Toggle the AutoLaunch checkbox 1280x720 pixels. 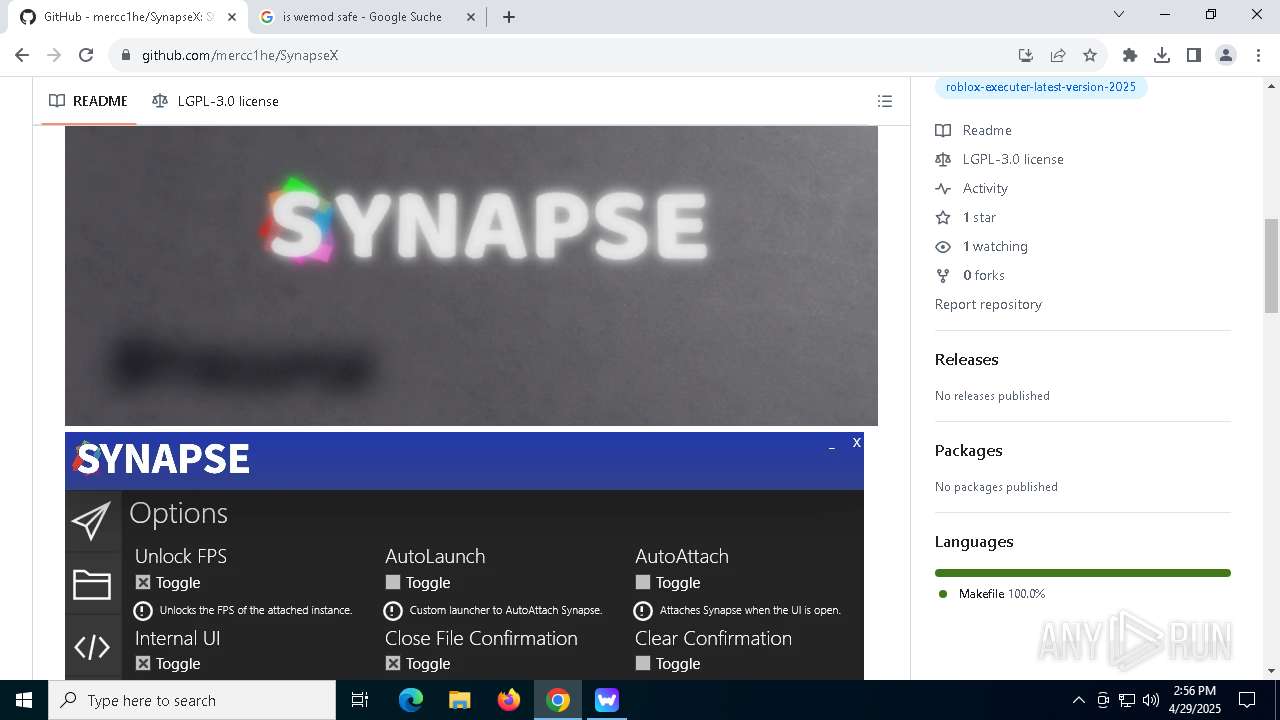[393, 582]
